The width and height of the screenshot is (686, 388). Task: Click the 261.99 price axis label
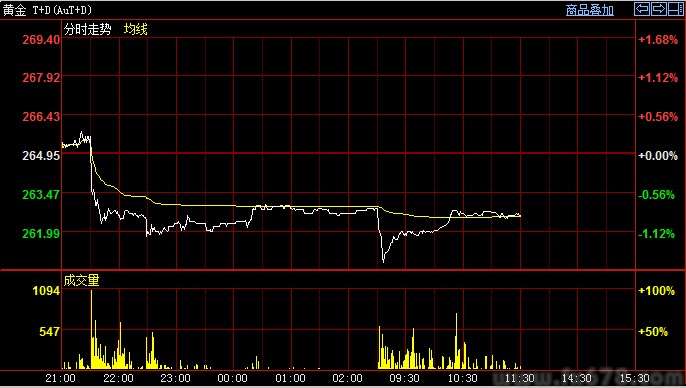pos(41,233)
